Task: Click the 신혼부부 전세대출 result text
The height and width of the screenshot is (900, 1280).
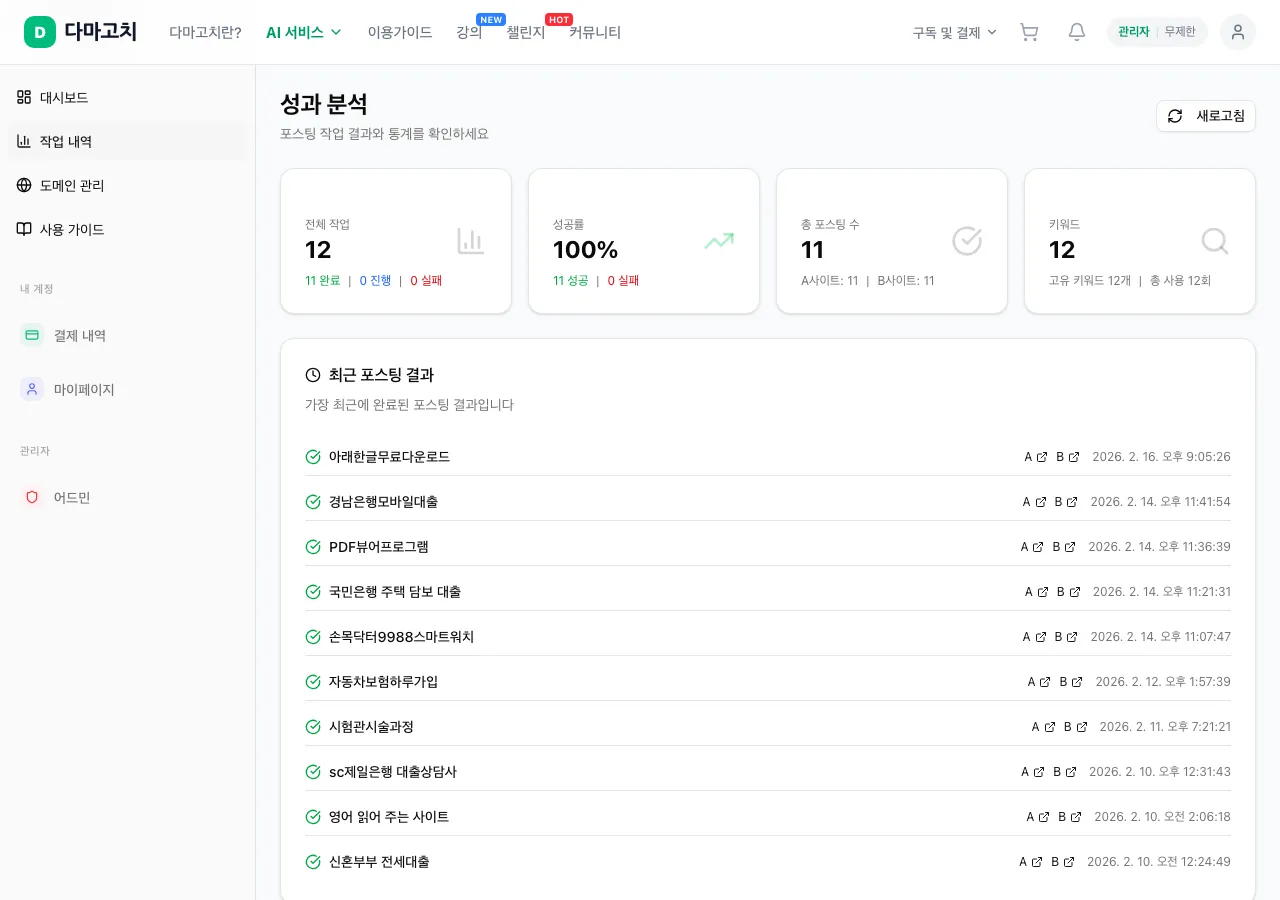Action: point(379,862)
